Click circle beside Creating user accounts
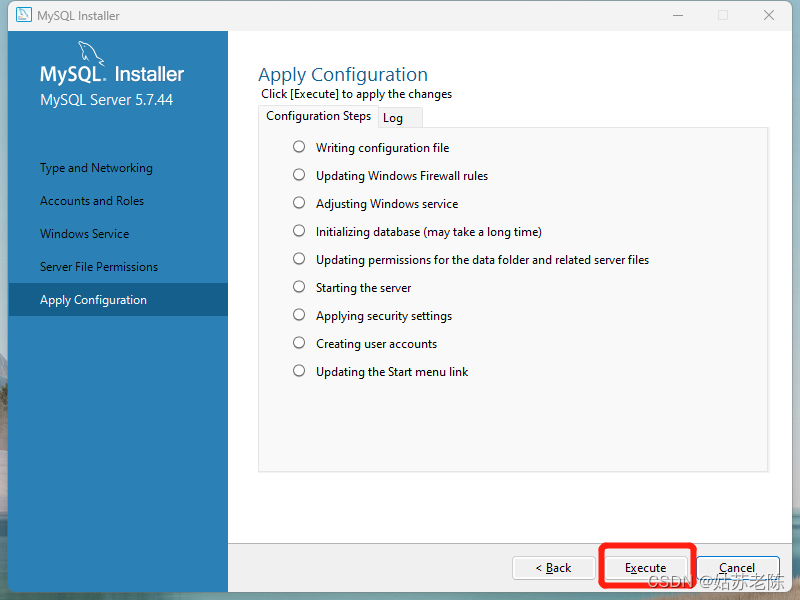This screenshot has height=600, width=800. (299, 343)
